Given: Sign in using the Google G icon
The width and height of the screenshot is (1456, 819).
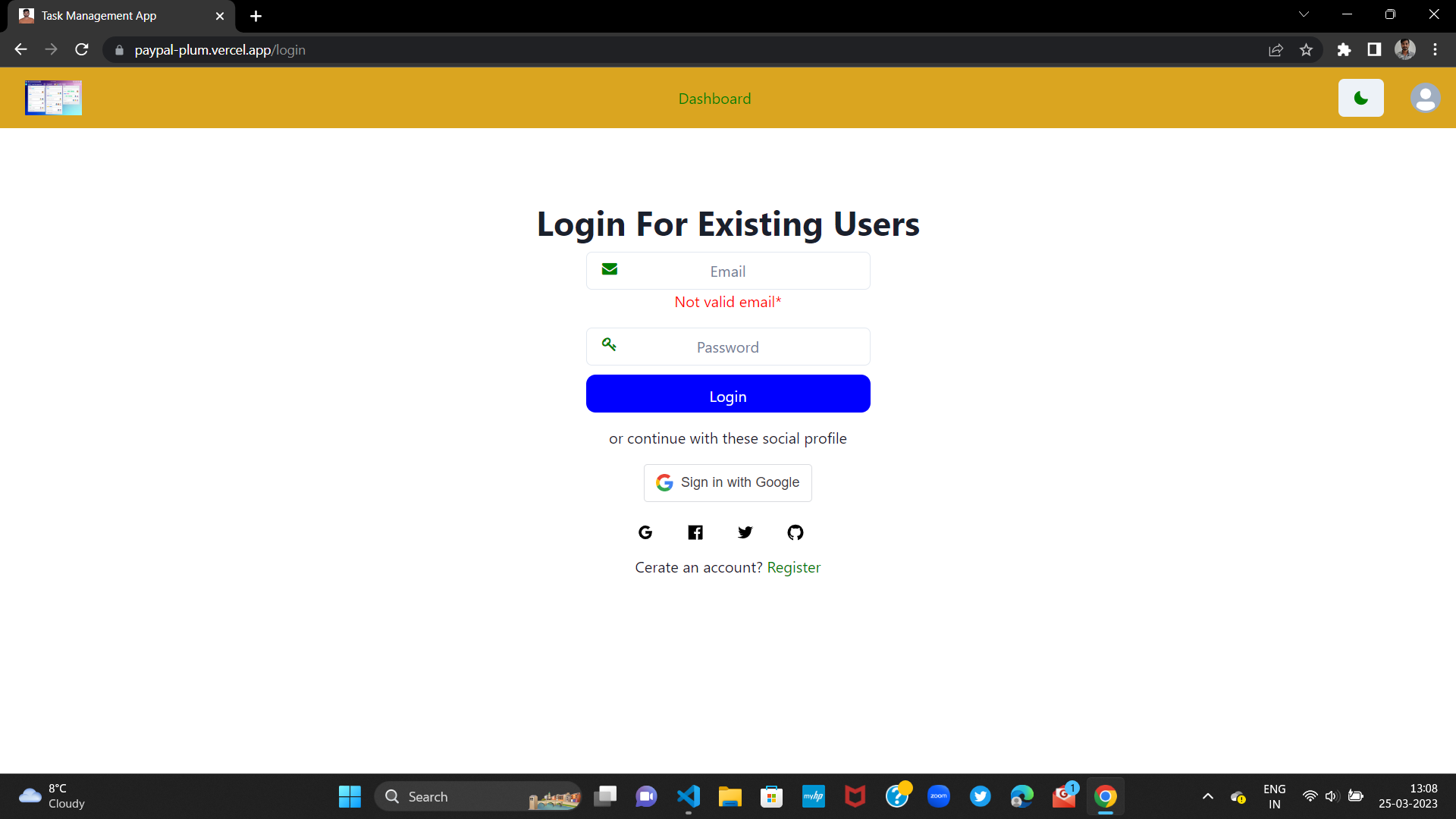Looking at the screenshot, I should (645, 532).
